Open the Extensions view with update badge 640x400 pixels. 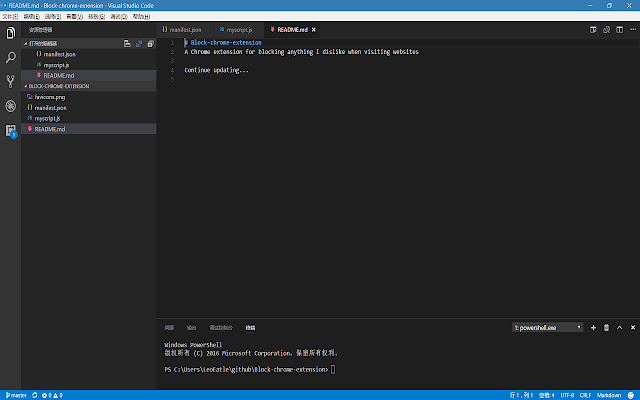coord(11,131)
